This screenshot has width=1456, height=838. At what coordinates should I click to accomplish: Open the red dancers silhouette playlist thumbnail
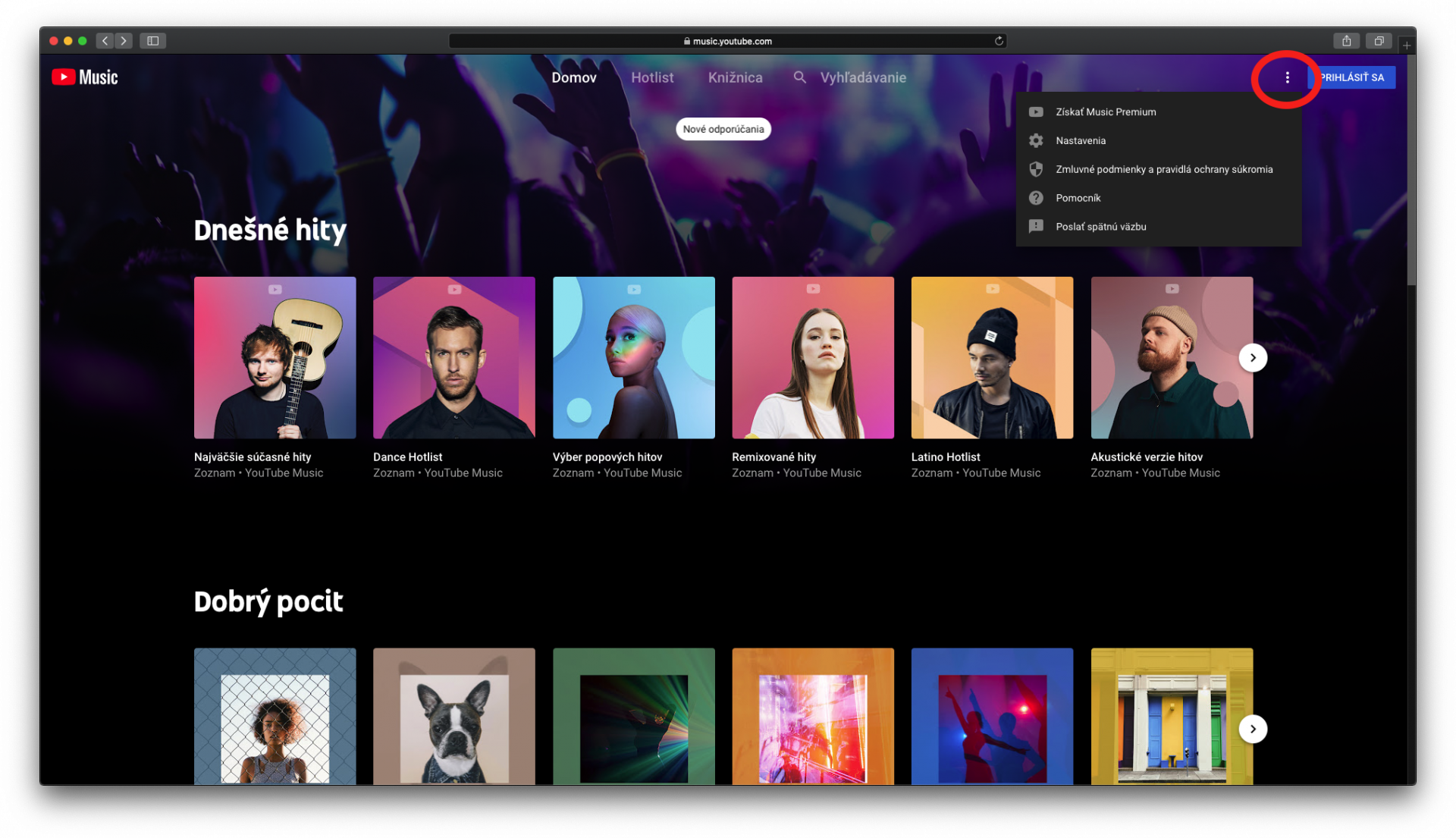993,717
